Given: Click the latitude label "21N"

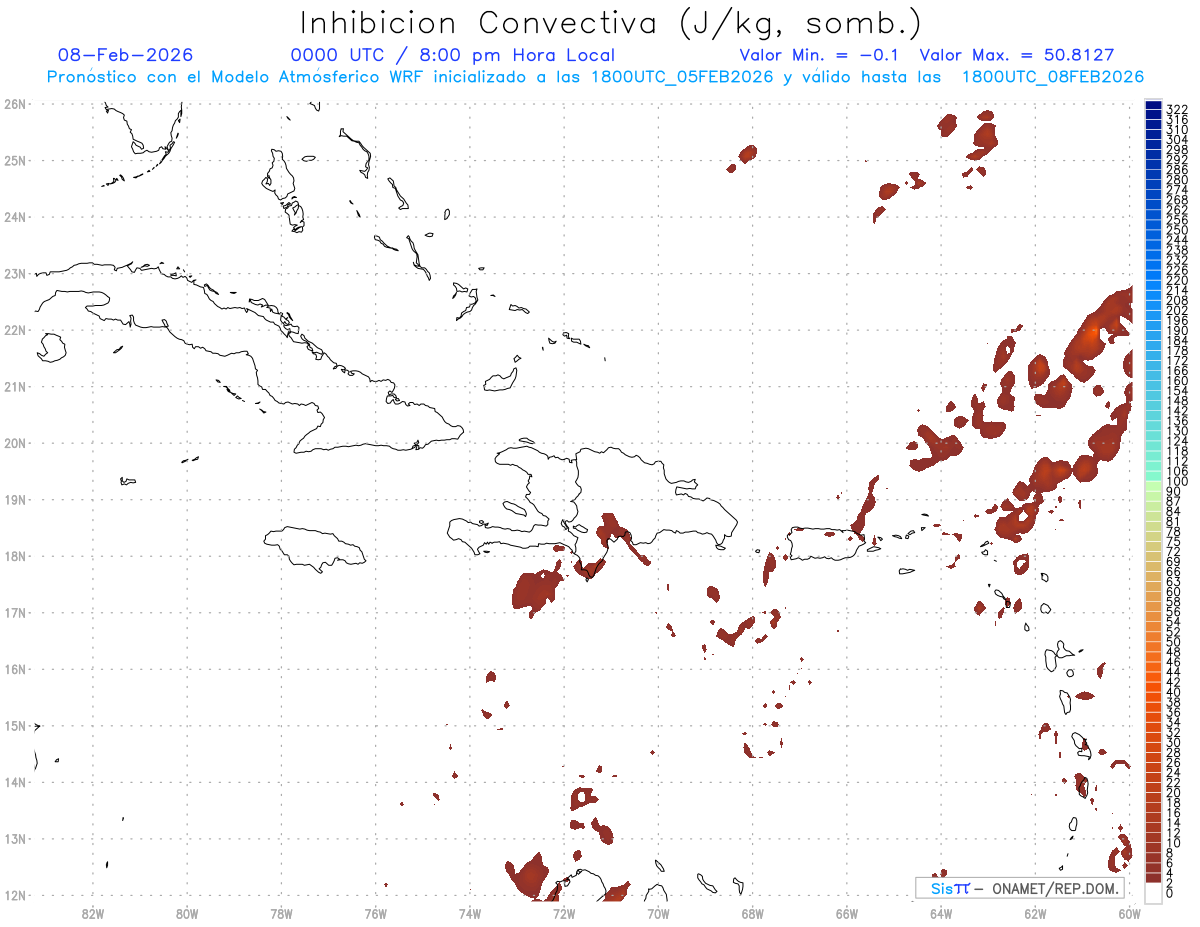Looking at the screenshot, I should (15, 386).
